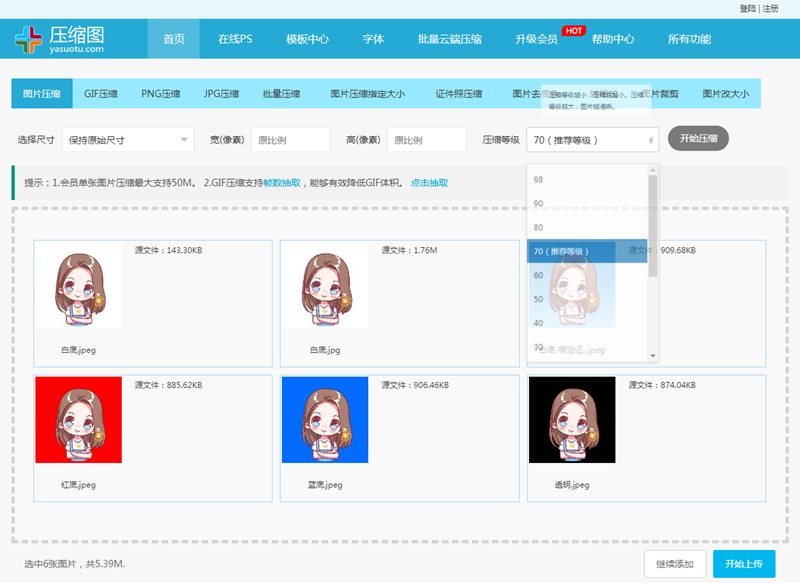
Task: Select compression level 40 in list
Action: 587,323
